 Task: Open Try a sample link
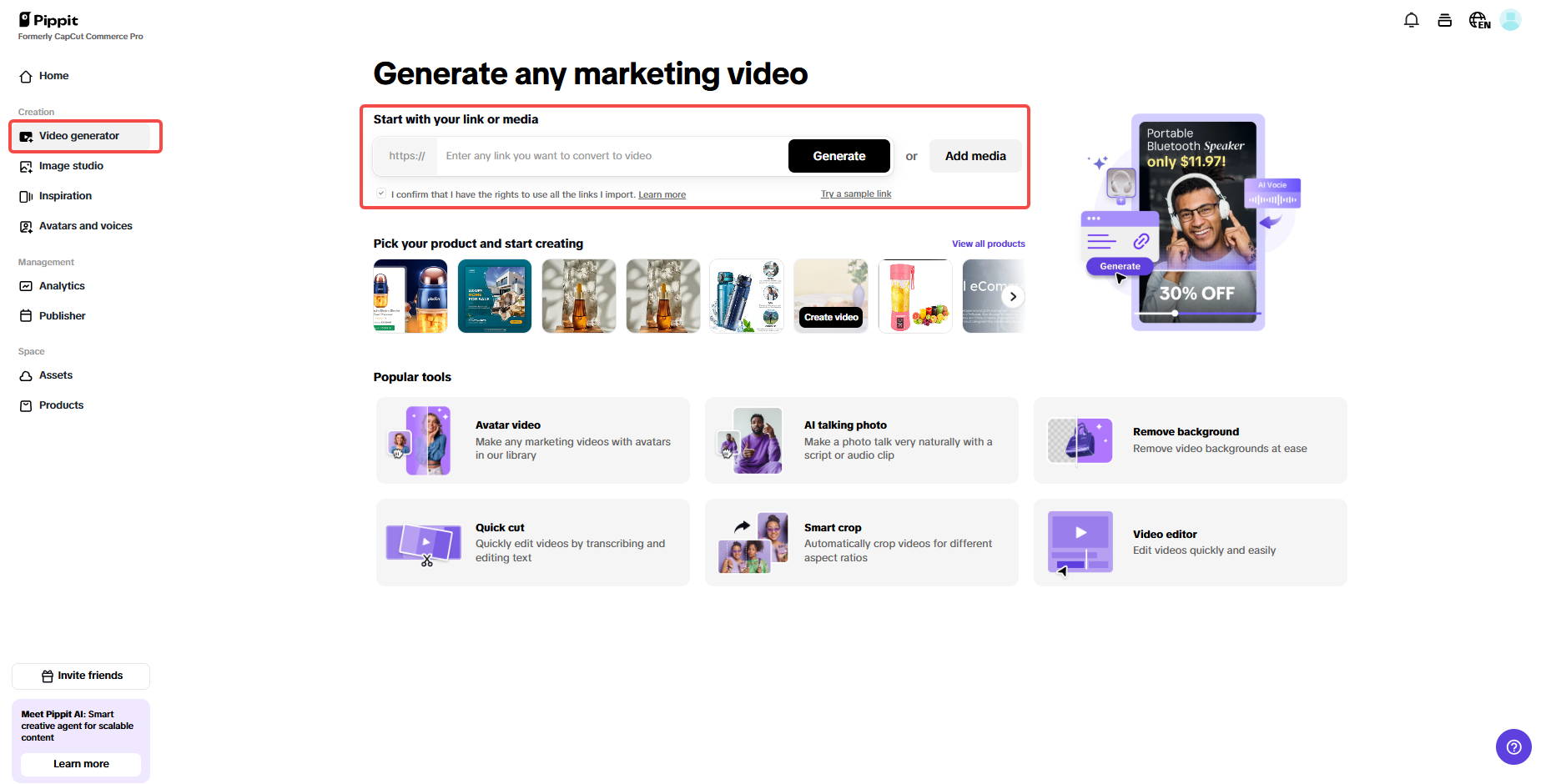pos(855,193)
